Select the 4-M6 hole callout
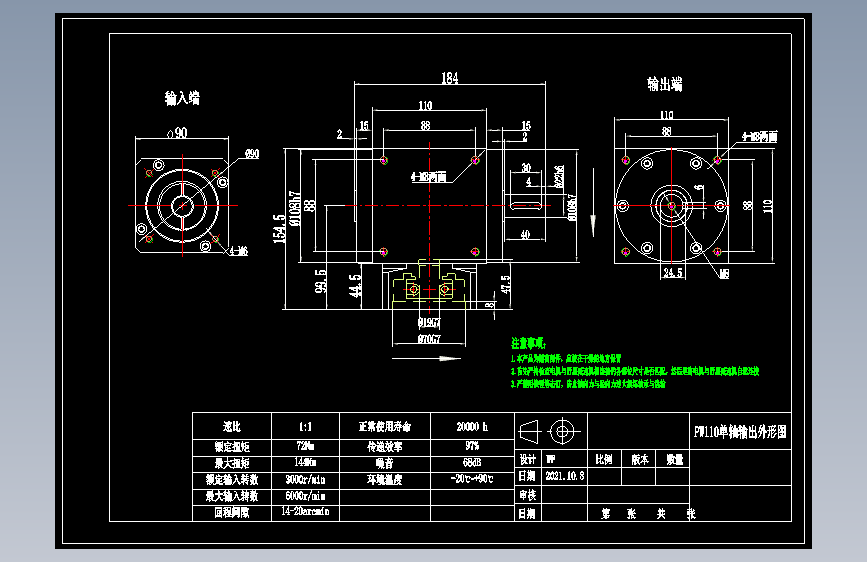The width and height of the screenshot is (867, 562). point(239,251)
